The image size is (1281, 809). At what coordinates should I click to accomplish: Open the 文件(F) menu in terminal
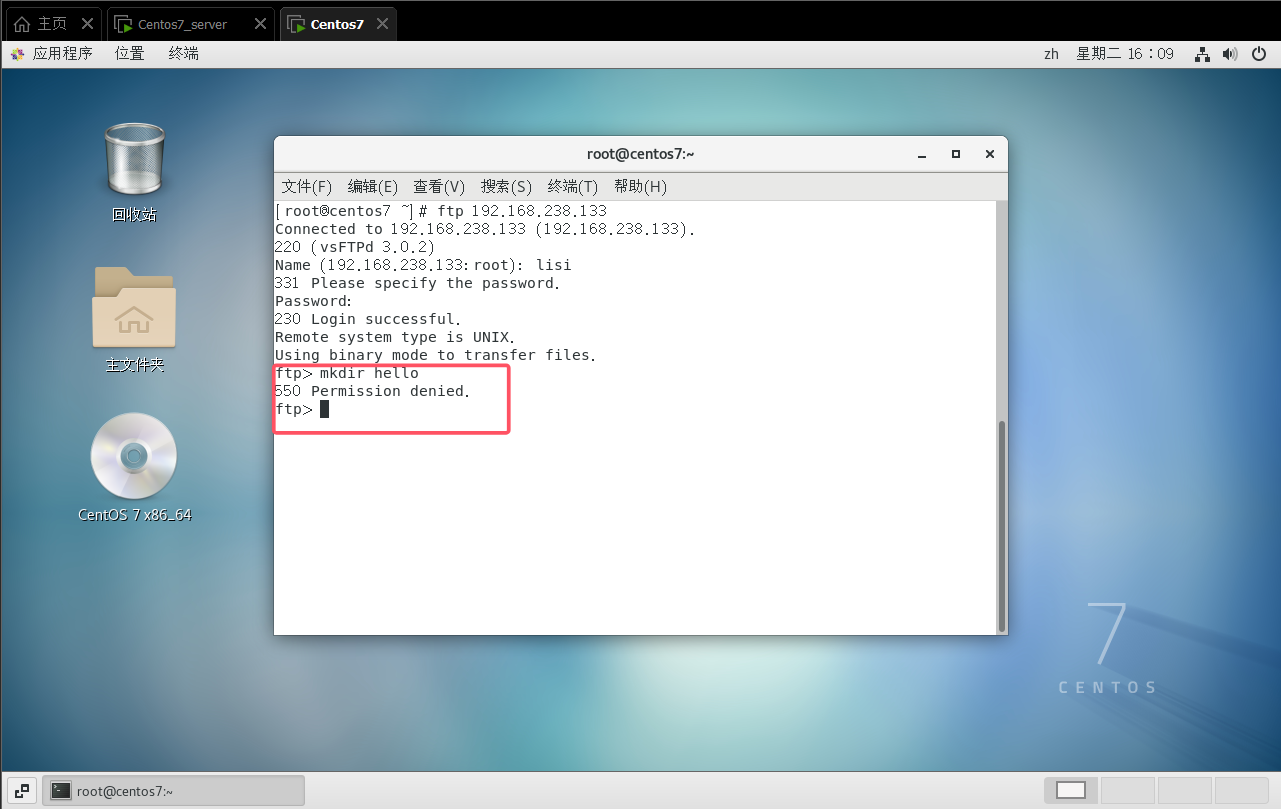pyautogui.click(x=306, y=187)
